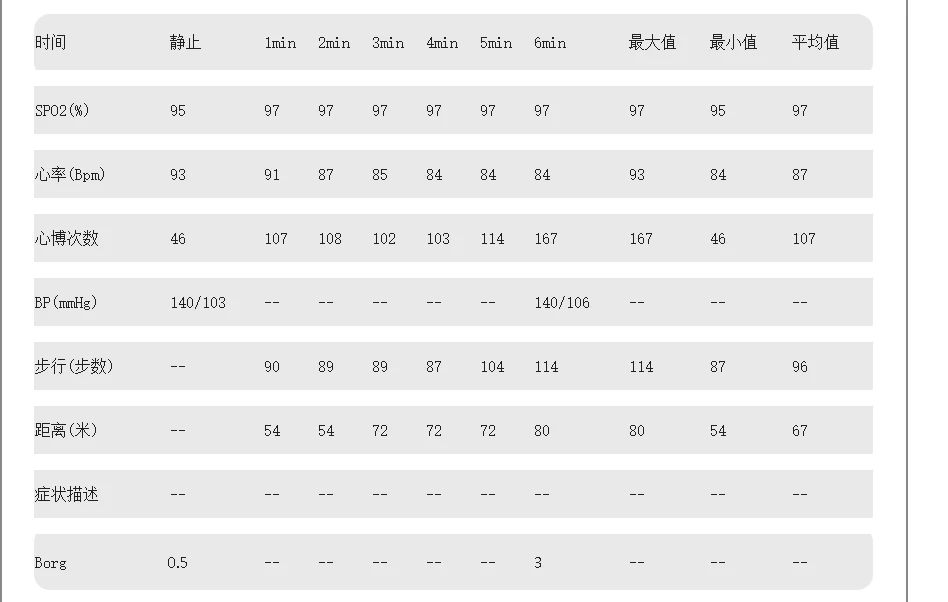Click the 1min column header
This screenshot has width=948, height=602.
280,42
